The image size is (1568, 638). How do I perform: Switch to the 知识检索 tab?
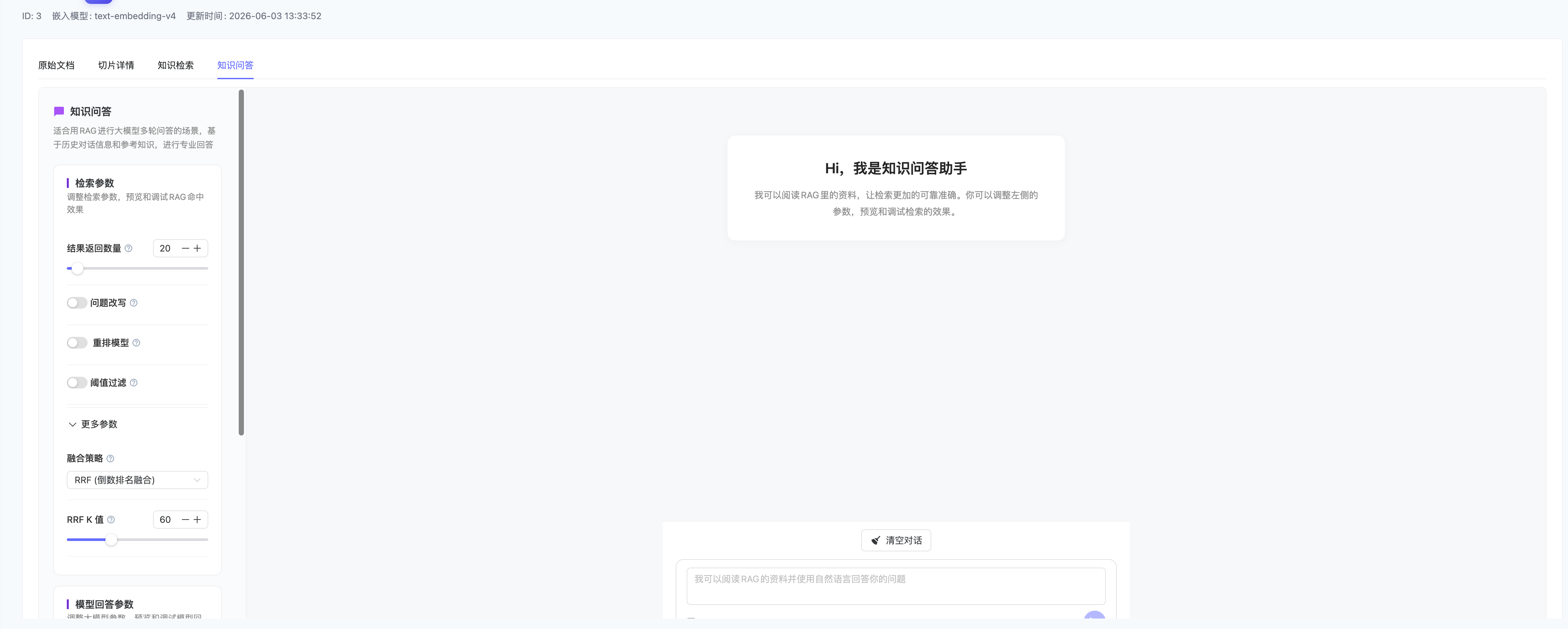[x=175, y=65]
